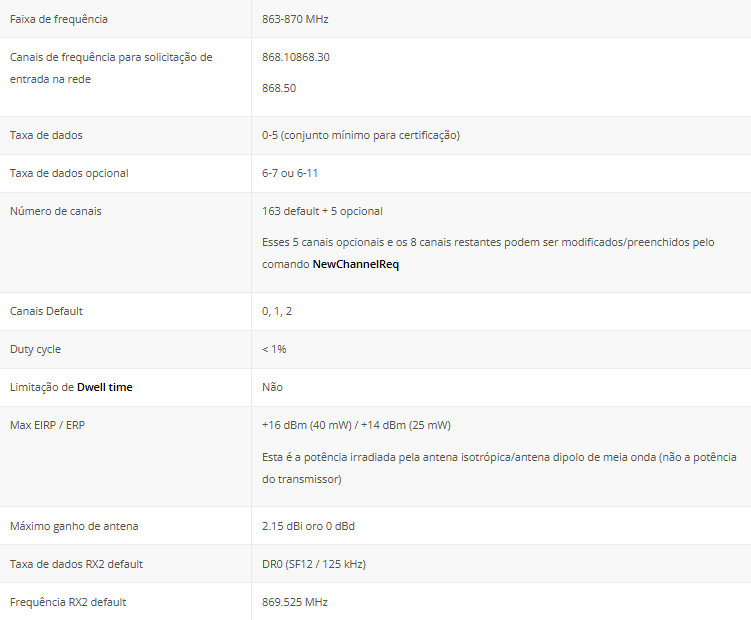Viewport: 751px width, 620px height.
Task: Click the 'Faixa de frequência' row label
Action: 59,19
